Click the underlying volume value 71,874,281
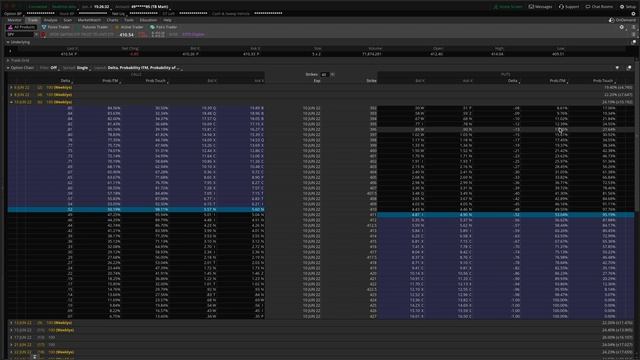The width and height of the screenshot is (640, 360). point(371,54)
